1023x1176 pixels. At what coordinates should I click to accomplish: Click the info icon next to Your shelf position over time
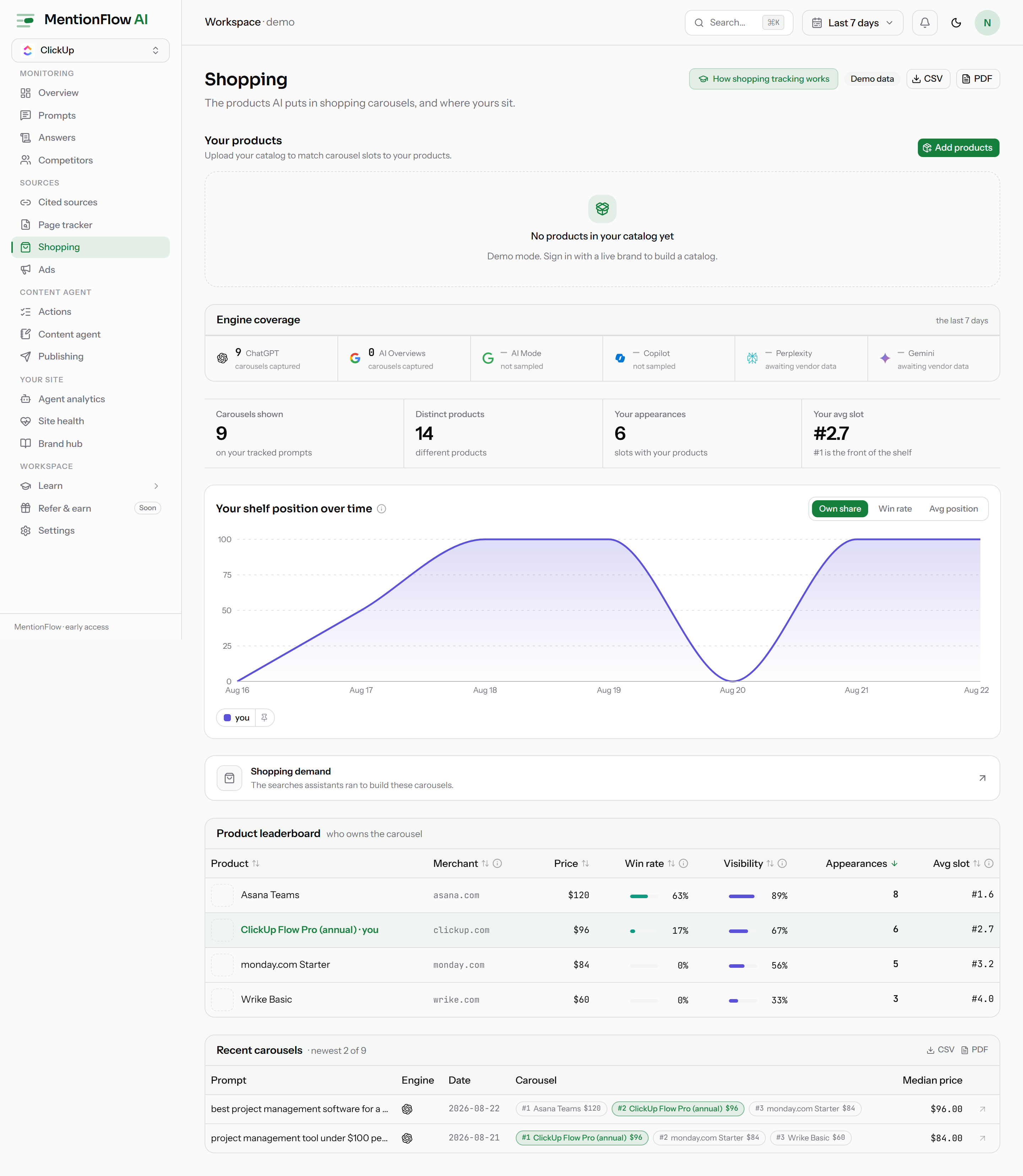click(x=381, y=509)
